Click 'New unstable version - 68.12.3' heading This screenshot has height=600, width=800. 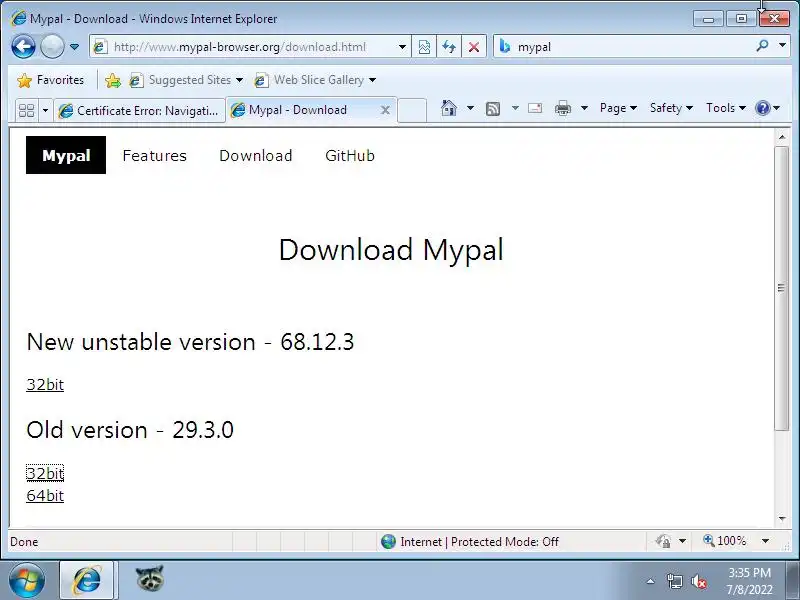[190, 342]
